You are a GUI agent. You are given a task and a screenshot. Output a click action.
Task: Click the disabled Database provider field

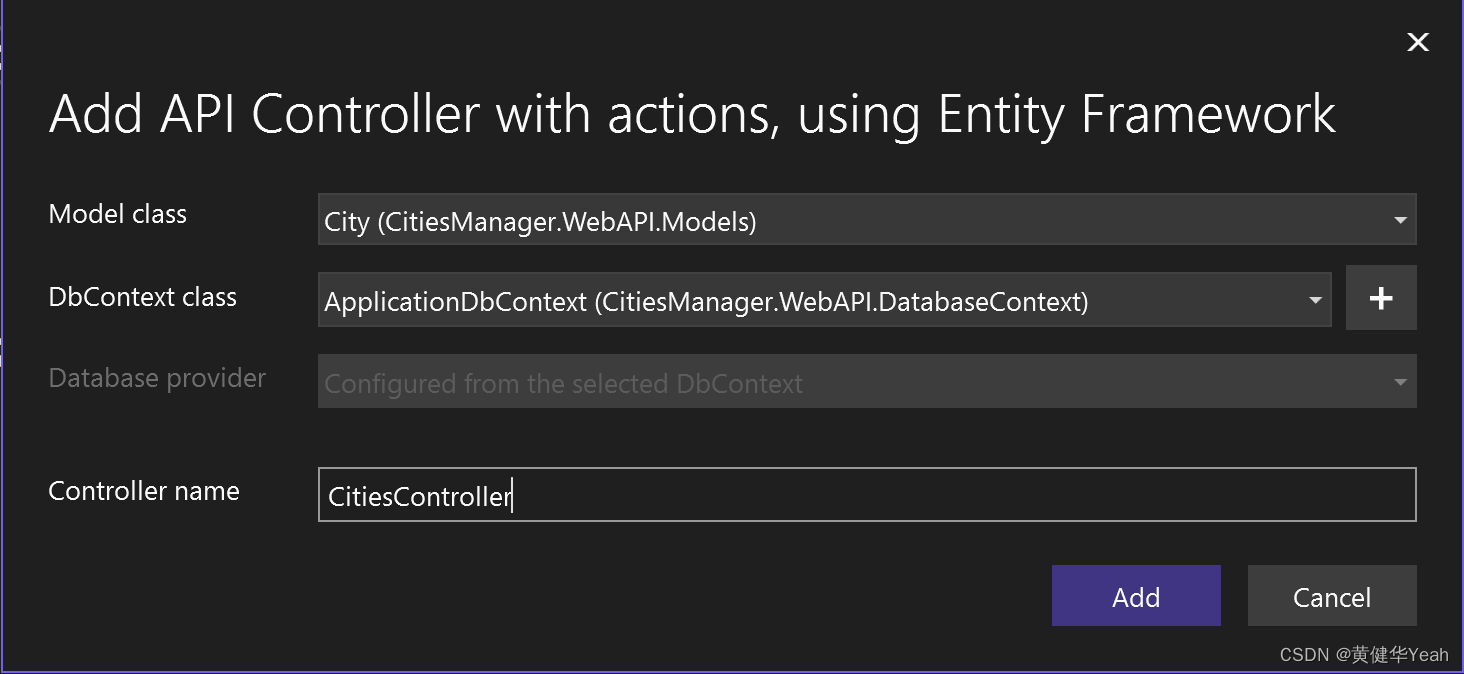(x=700, y=381)
